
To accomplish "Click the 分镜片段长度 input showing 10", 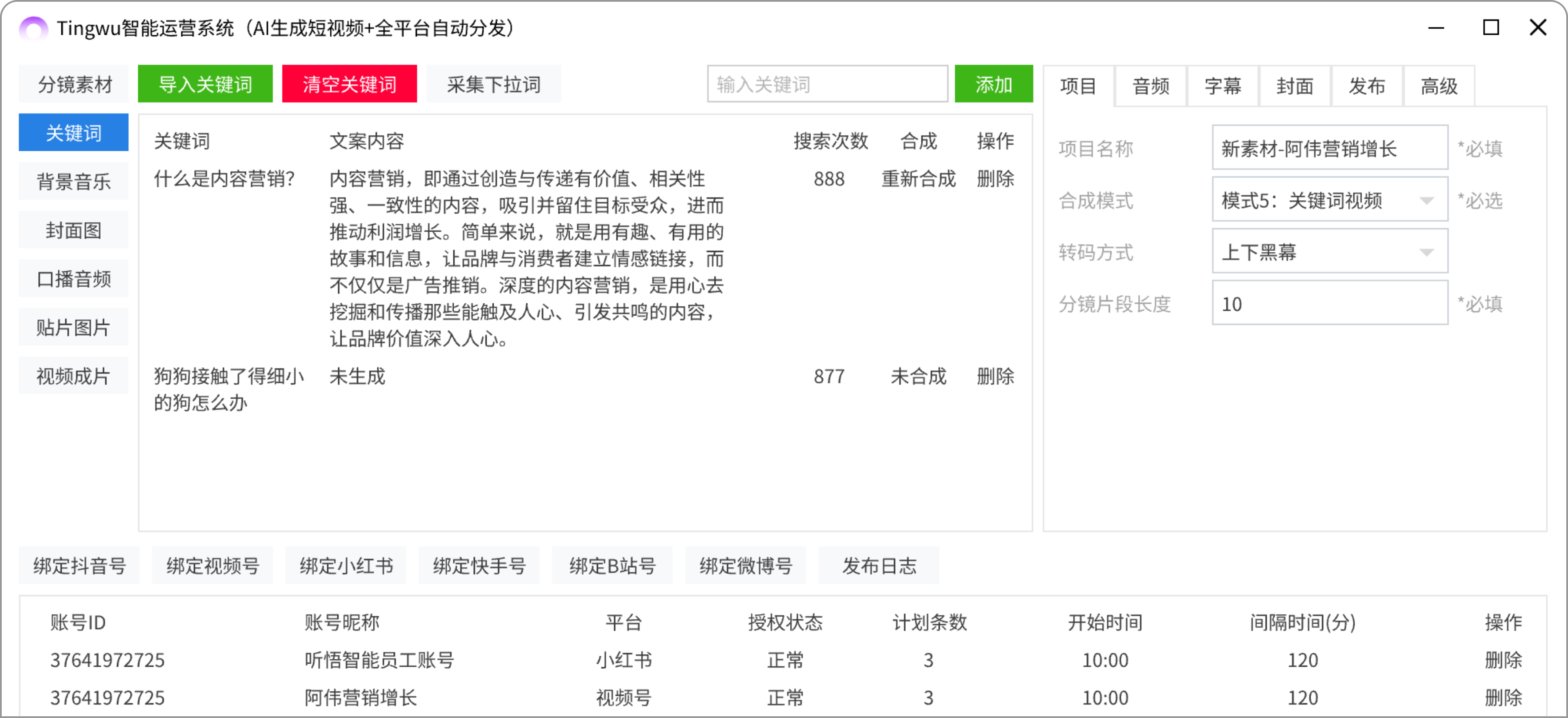I will (x=1329, y=303).
